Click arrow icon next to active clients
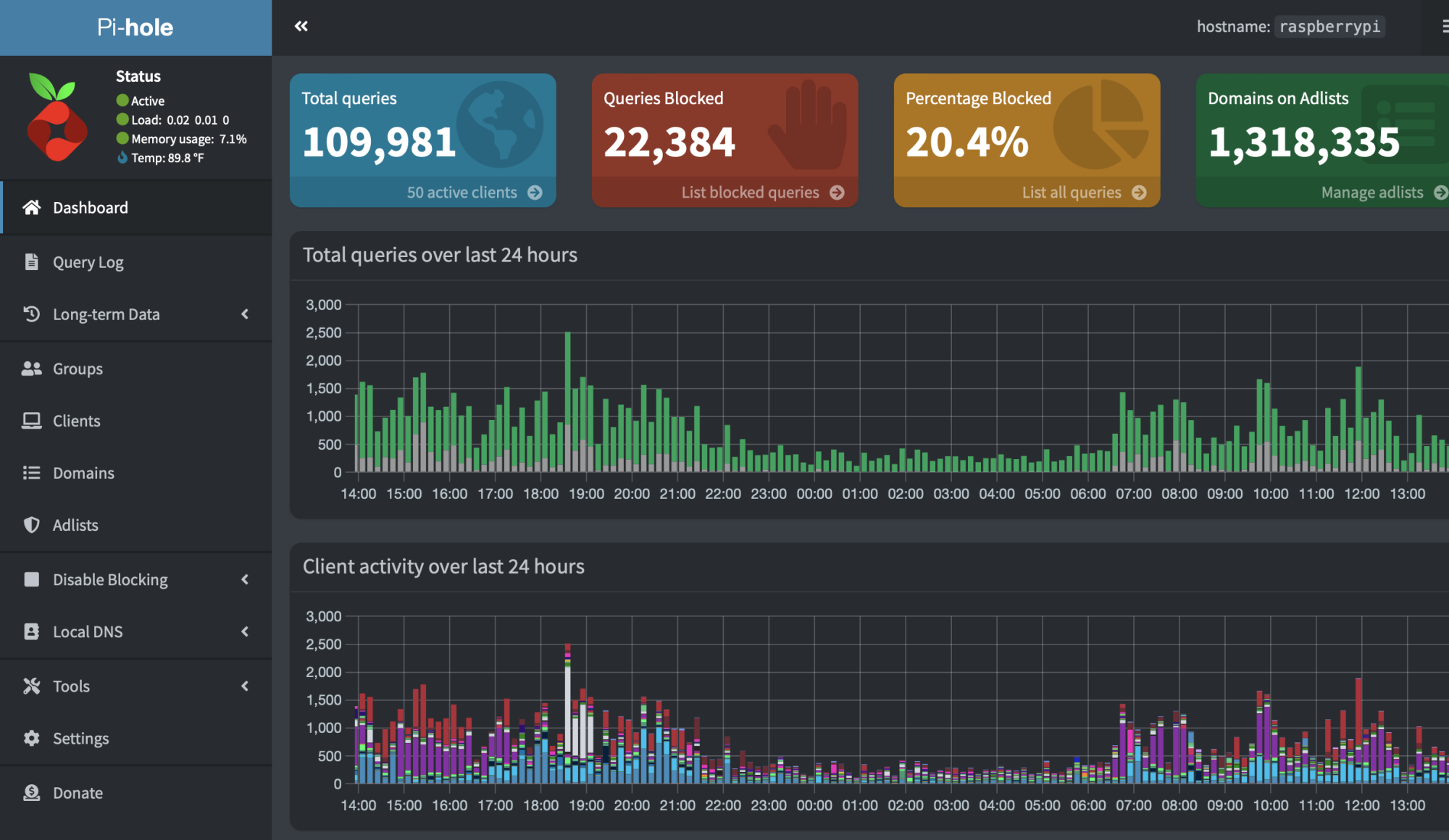This screenshot has width=1449, height=840. (x=535, y=193)
